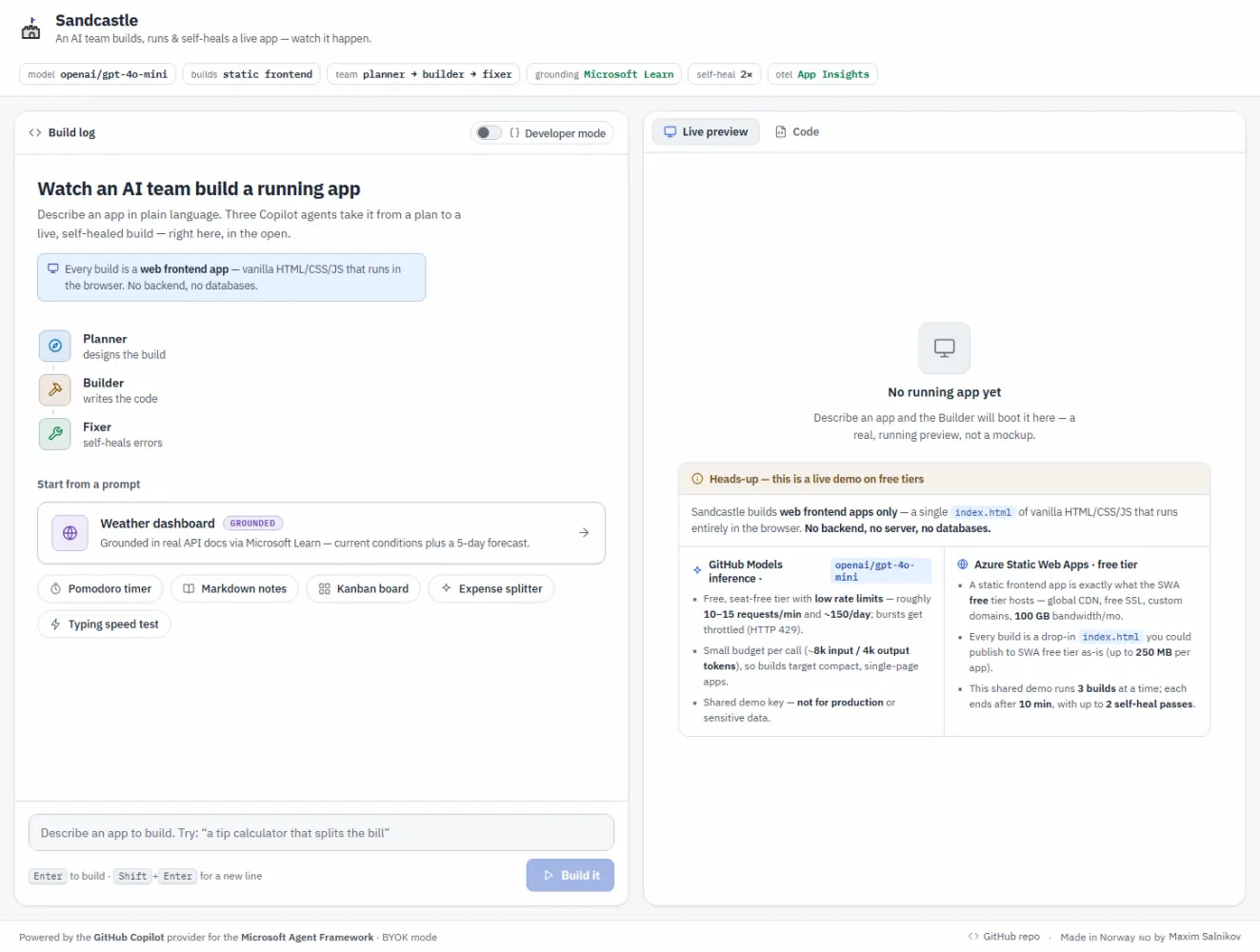Choose the Pomodoro timer prompt
The width and height of the screenshot is (1260, 952).
coord(101,589)
